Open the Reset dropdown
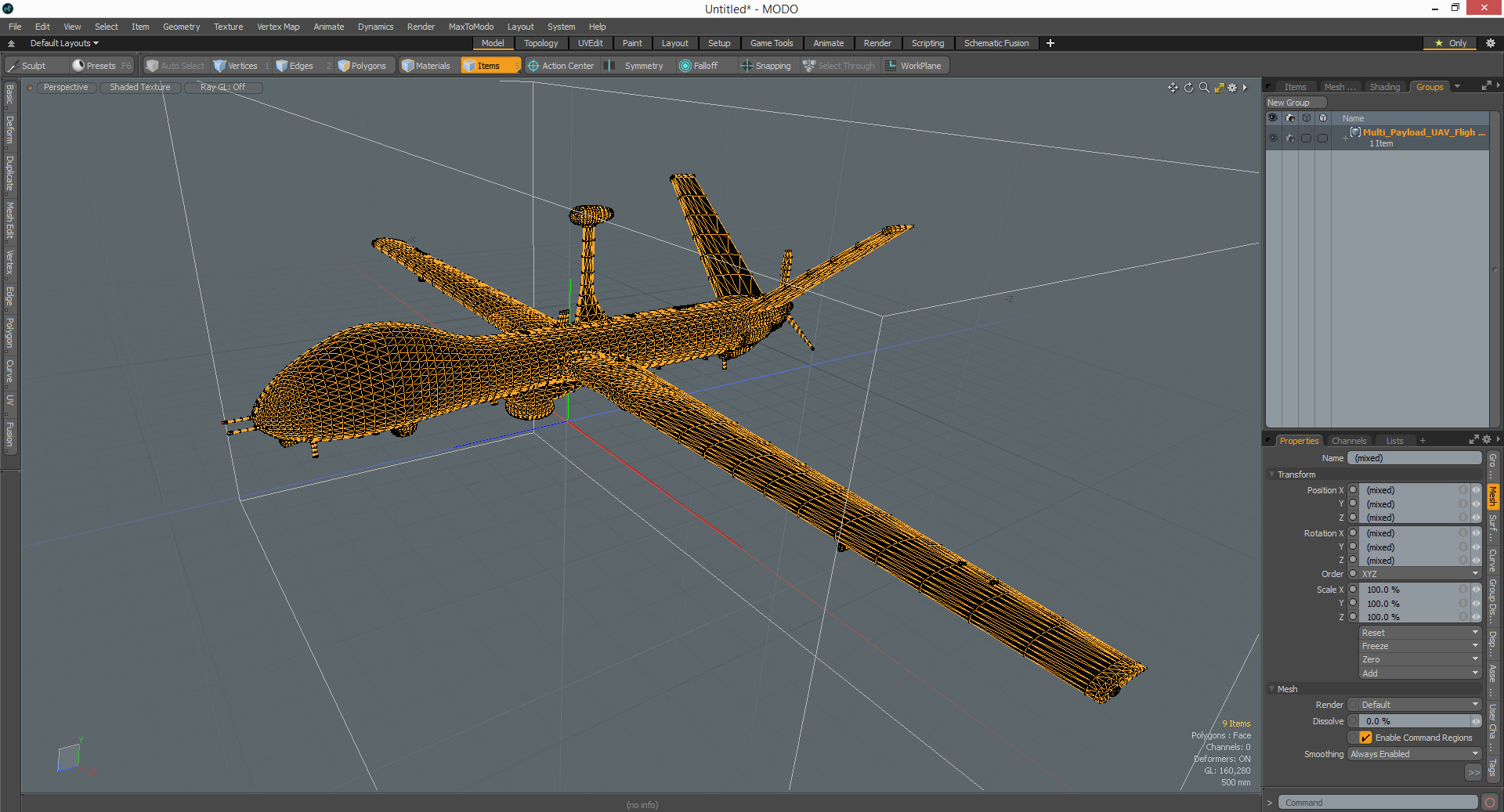 (1419, 633)
